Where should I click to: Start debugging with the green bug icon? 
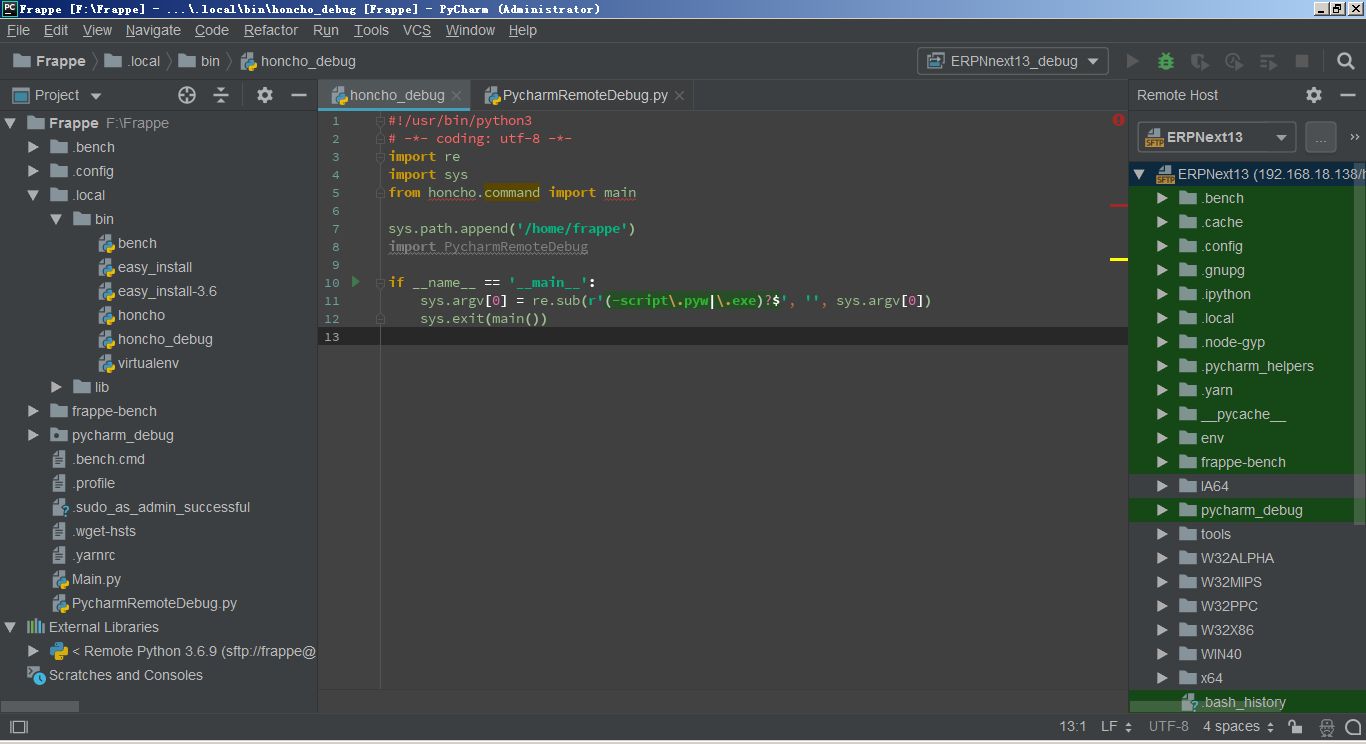point(1166,61)
